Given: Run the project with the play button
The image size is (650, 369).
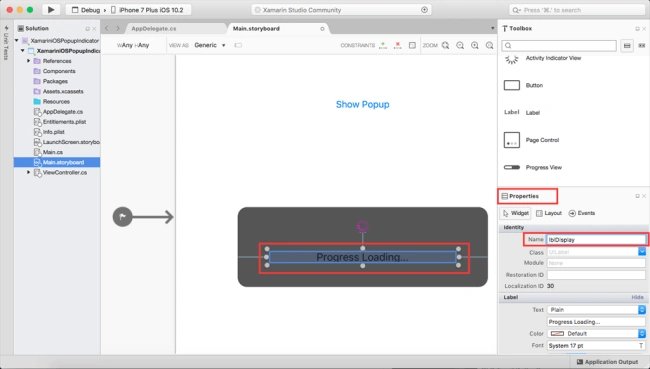Looking at the screenshot, I should pos(51,10).
